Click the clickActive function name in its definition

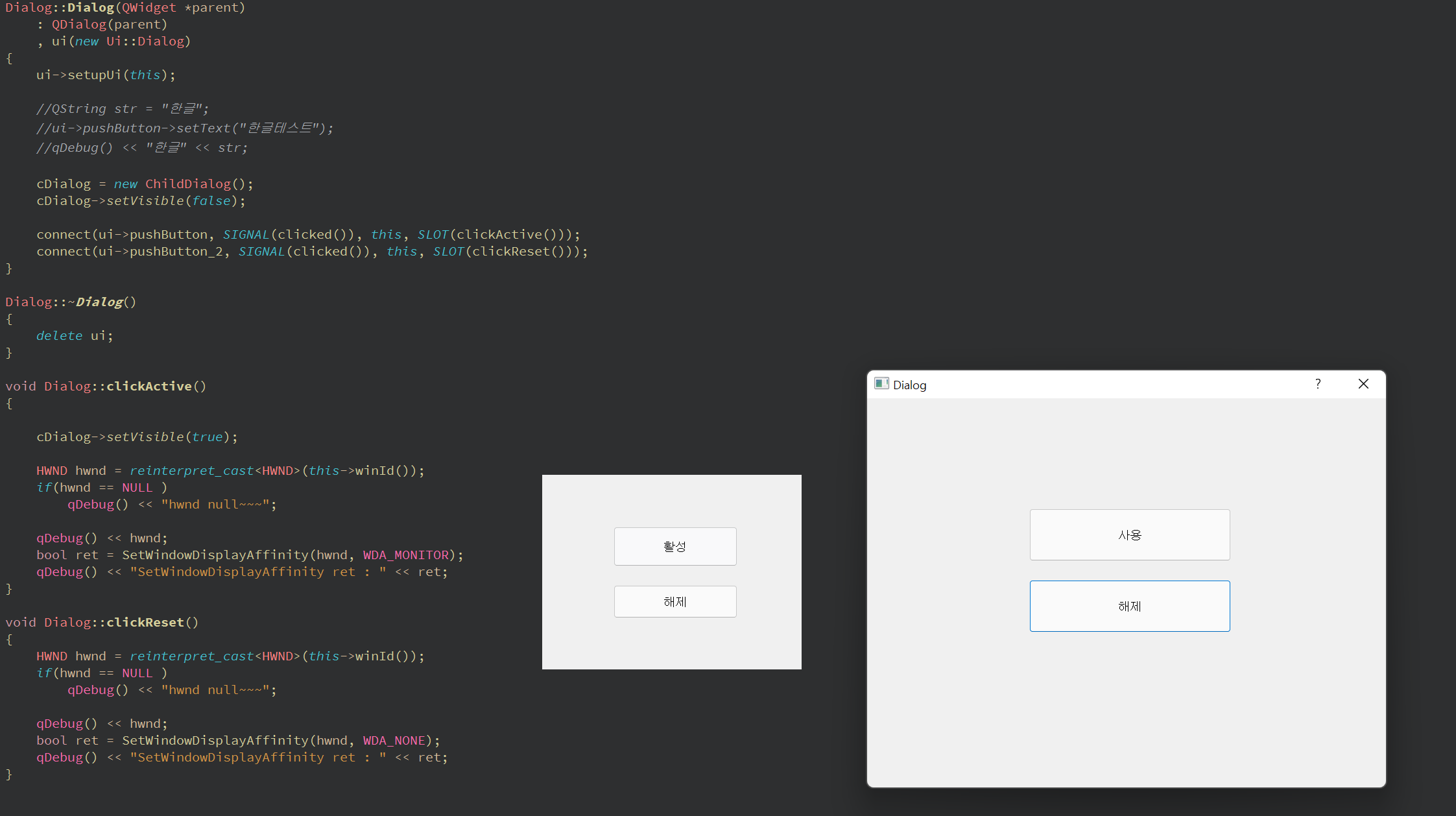coord(149,386)
